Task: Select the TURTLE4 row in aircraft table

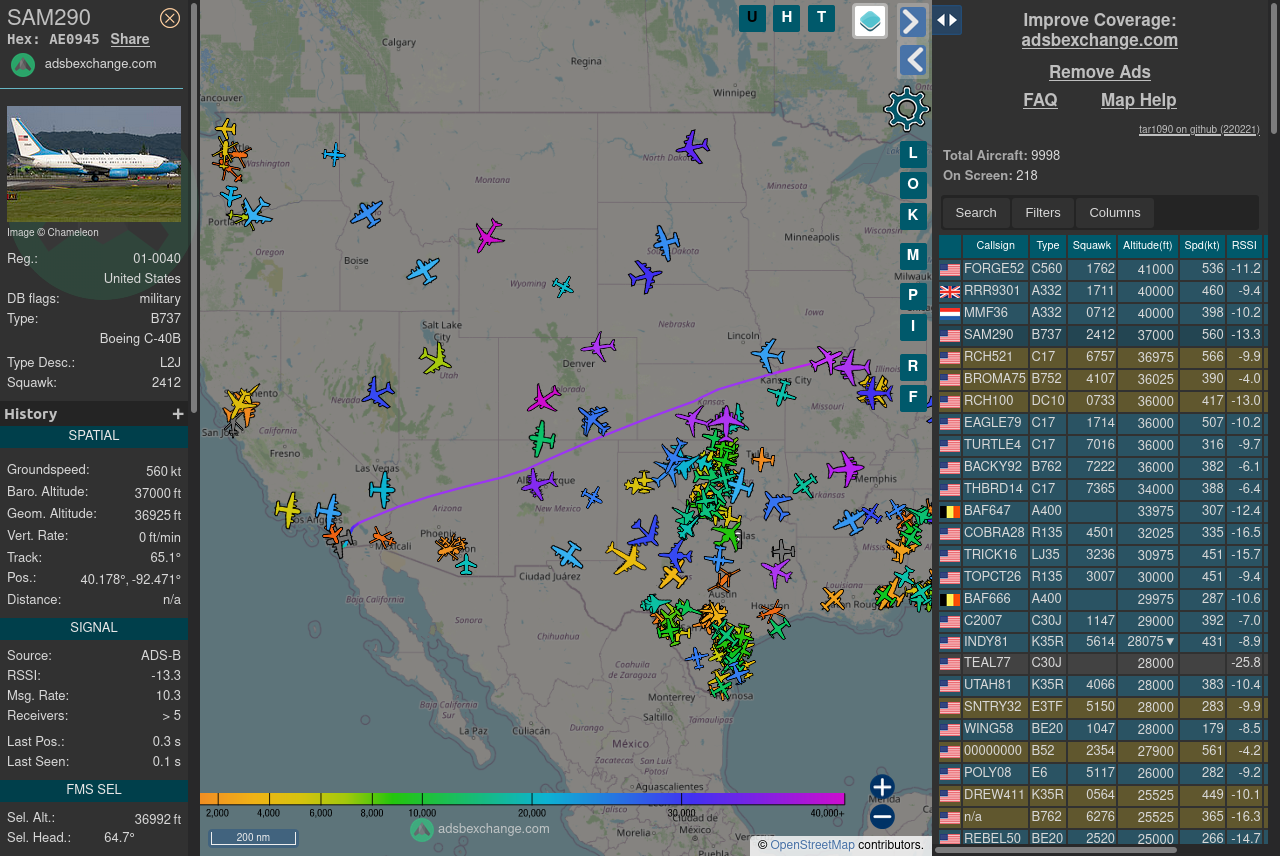Action: click(1102, 445)
